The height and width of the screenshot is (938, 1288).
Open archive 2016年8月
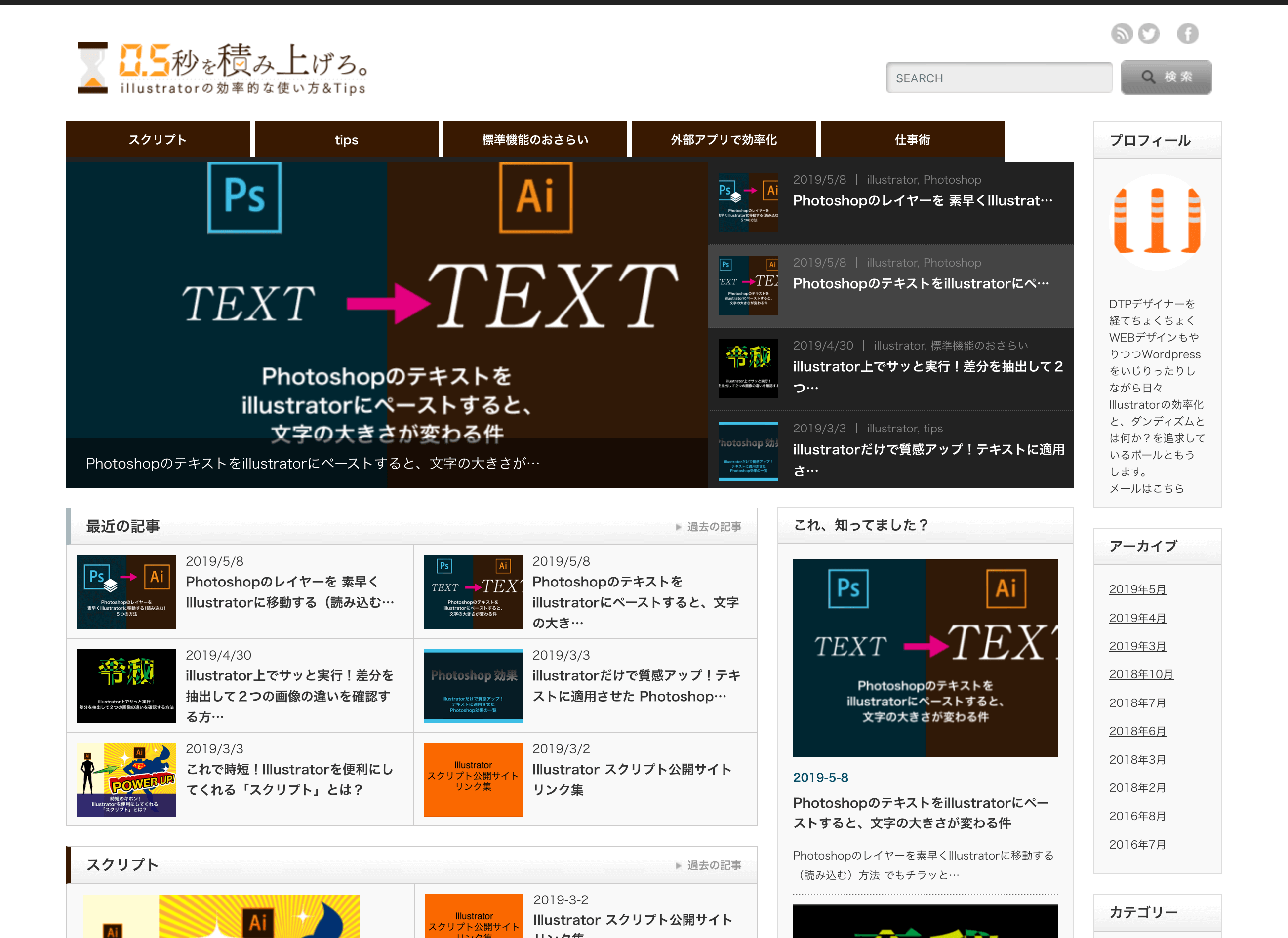point(1137,816)
